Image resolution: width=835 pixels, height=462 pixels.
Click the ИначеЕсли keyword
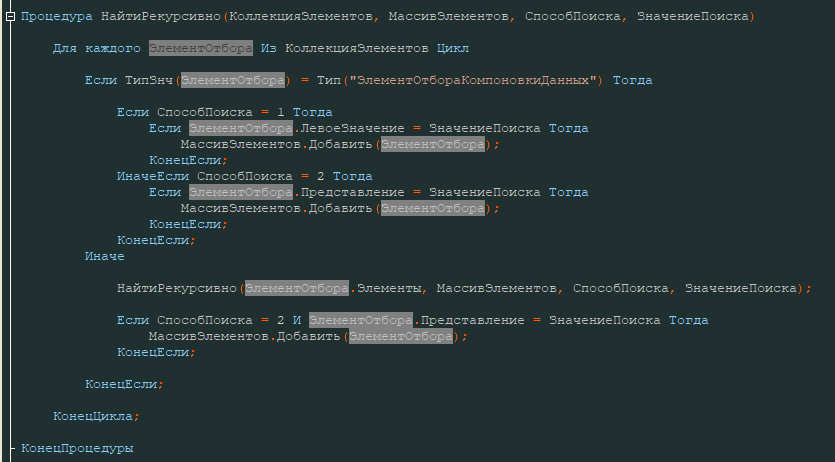click(153, 176)
